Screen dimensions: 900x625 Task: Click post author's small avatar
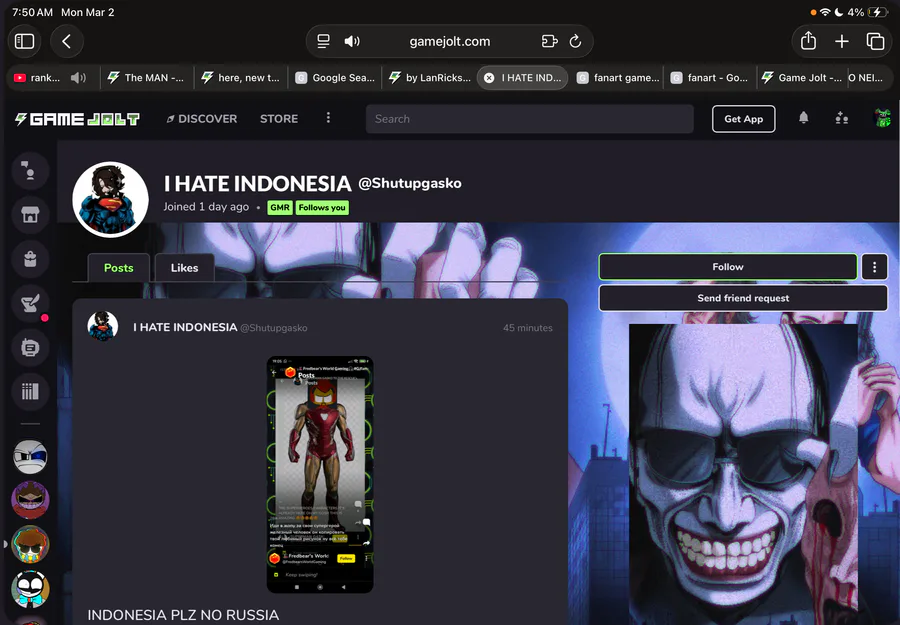click(x=103, y=327)
